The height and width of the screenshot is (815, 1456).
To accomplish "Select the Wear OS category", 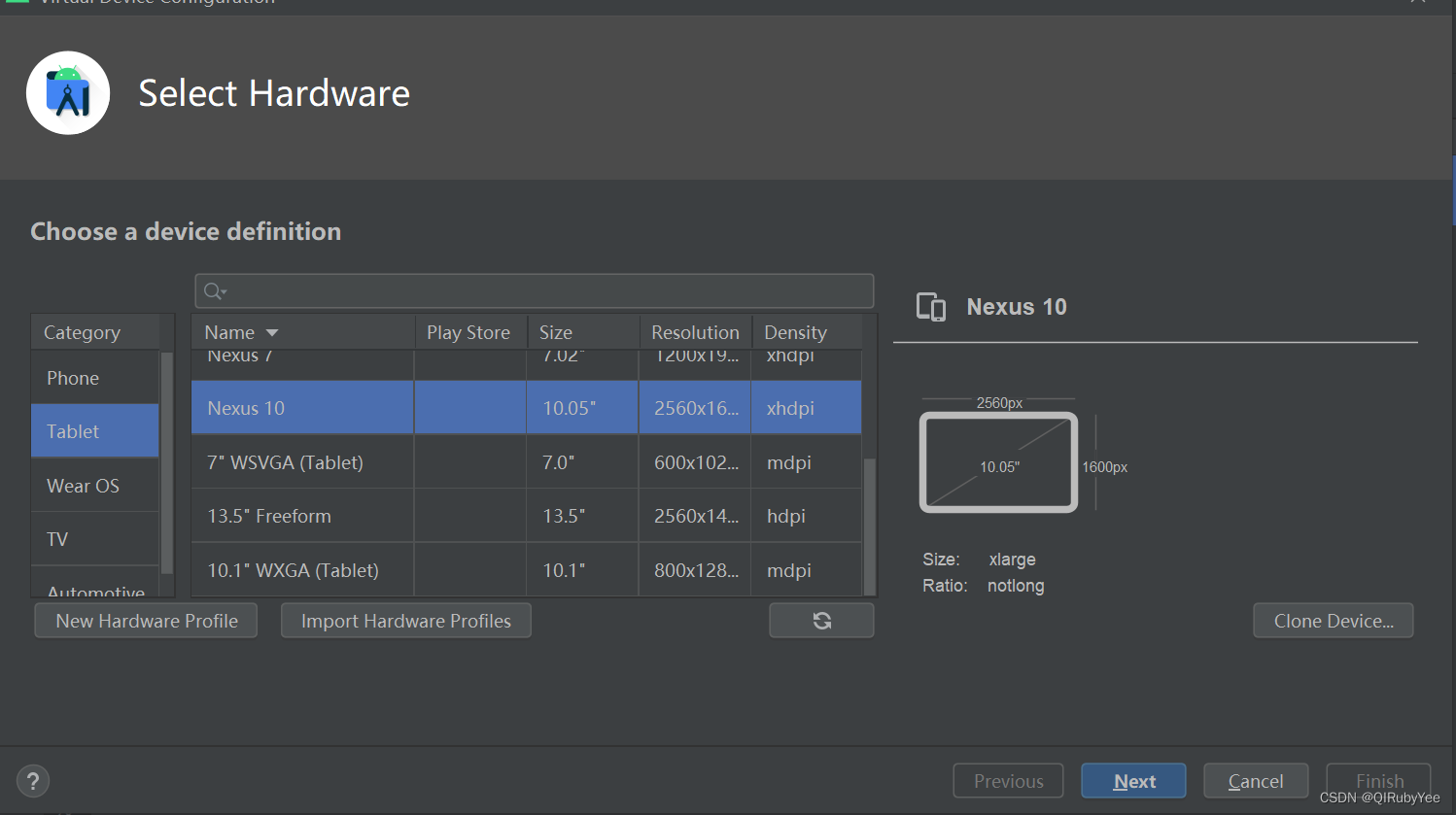I will 95,486.
